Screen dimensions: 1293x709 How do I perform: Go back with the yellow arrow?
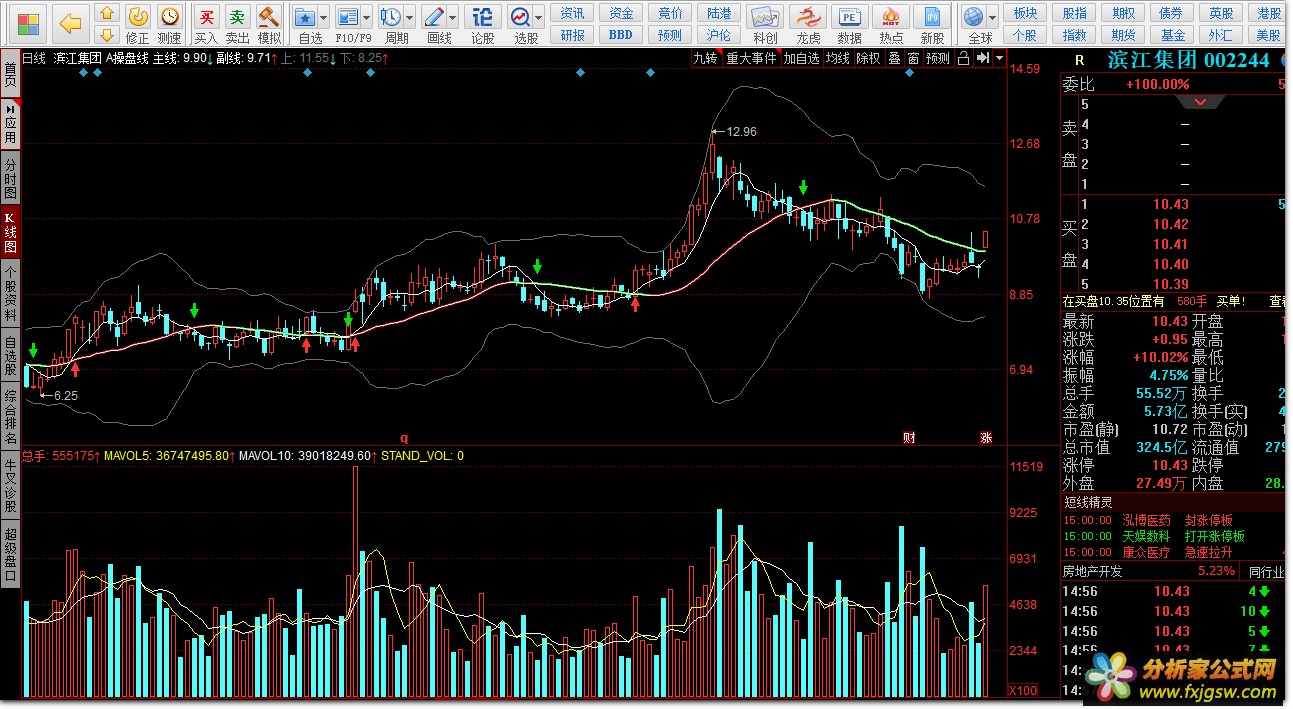pyautogui.click(x=69, y=23)
